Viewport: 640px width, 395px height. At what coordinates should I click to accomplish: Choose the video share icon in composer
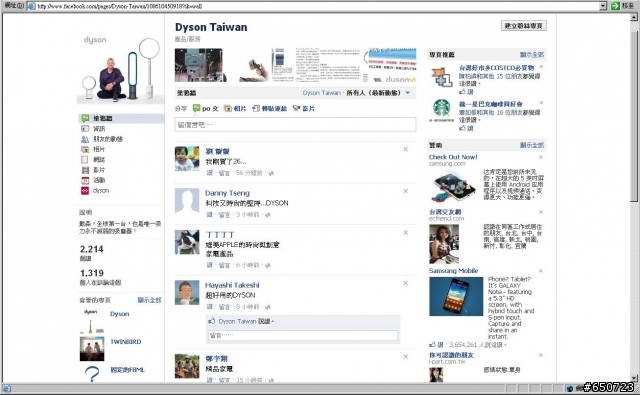[297, 109]
